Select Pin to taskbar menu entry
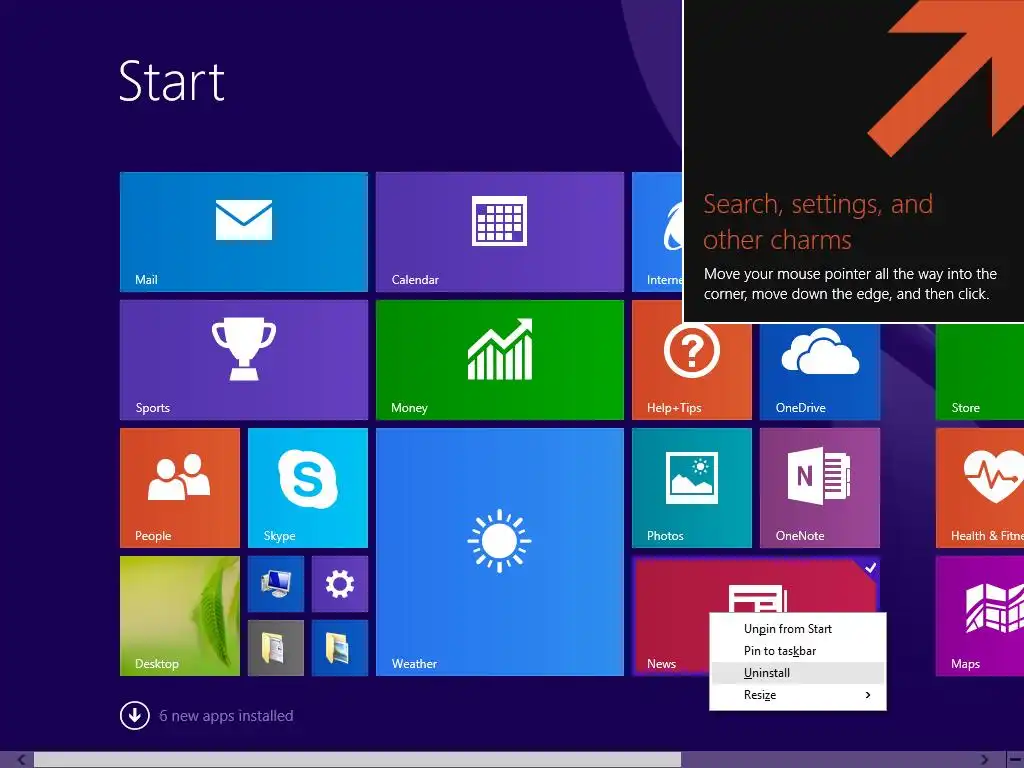 (797, 651)
